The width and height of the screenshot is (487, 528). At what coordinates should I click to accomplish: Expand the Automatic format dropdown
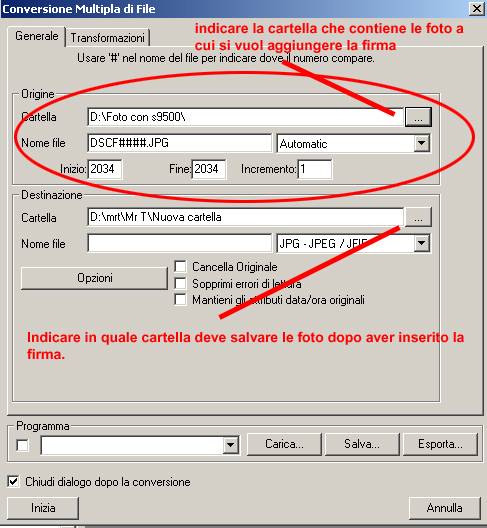(421, 143)
